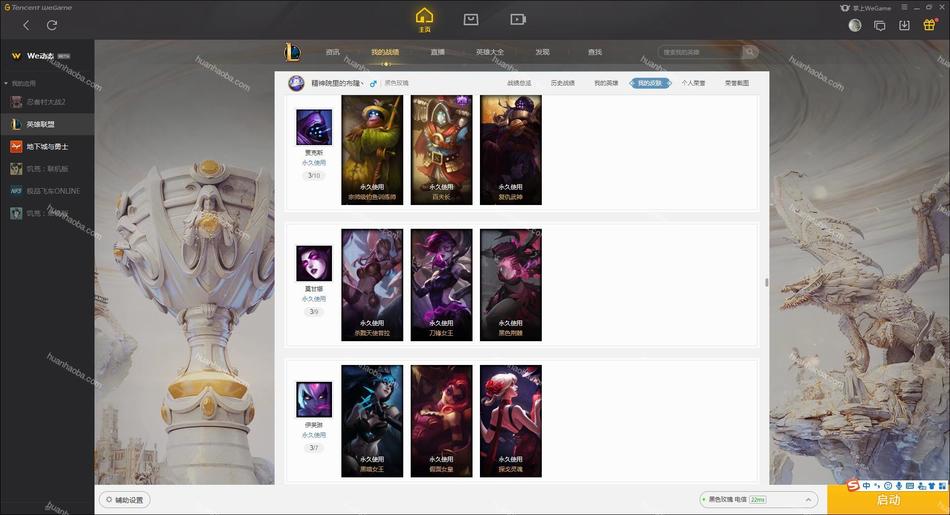Click the search magnifier icon
The width and height of the screenshot is (950, 515).
coord(749,52)
